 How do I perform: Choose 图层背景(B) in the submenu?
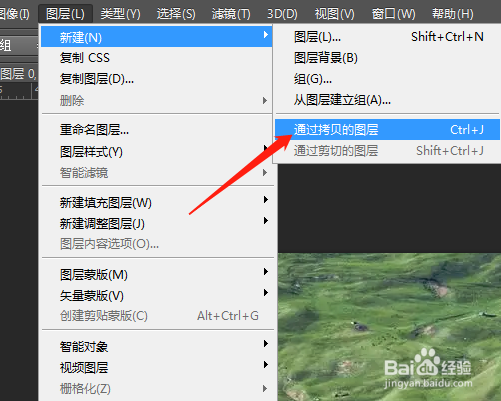tap(387, 58)
